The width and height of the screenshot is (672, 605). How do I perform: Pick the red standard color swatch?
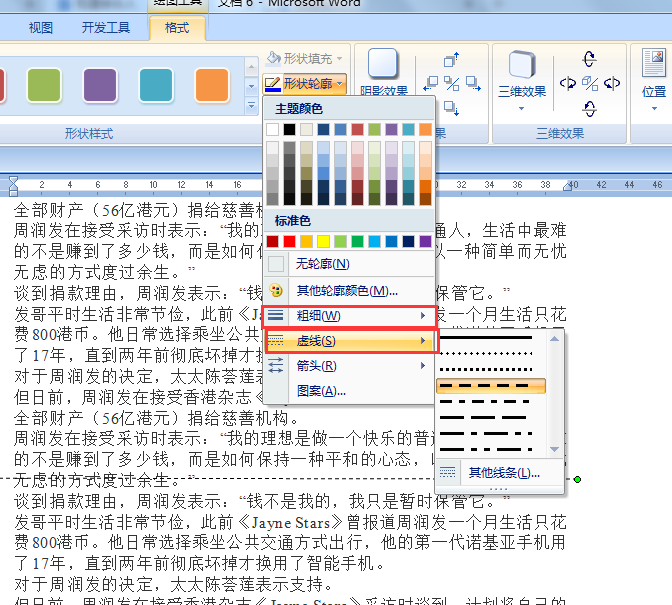pos(289,241)
